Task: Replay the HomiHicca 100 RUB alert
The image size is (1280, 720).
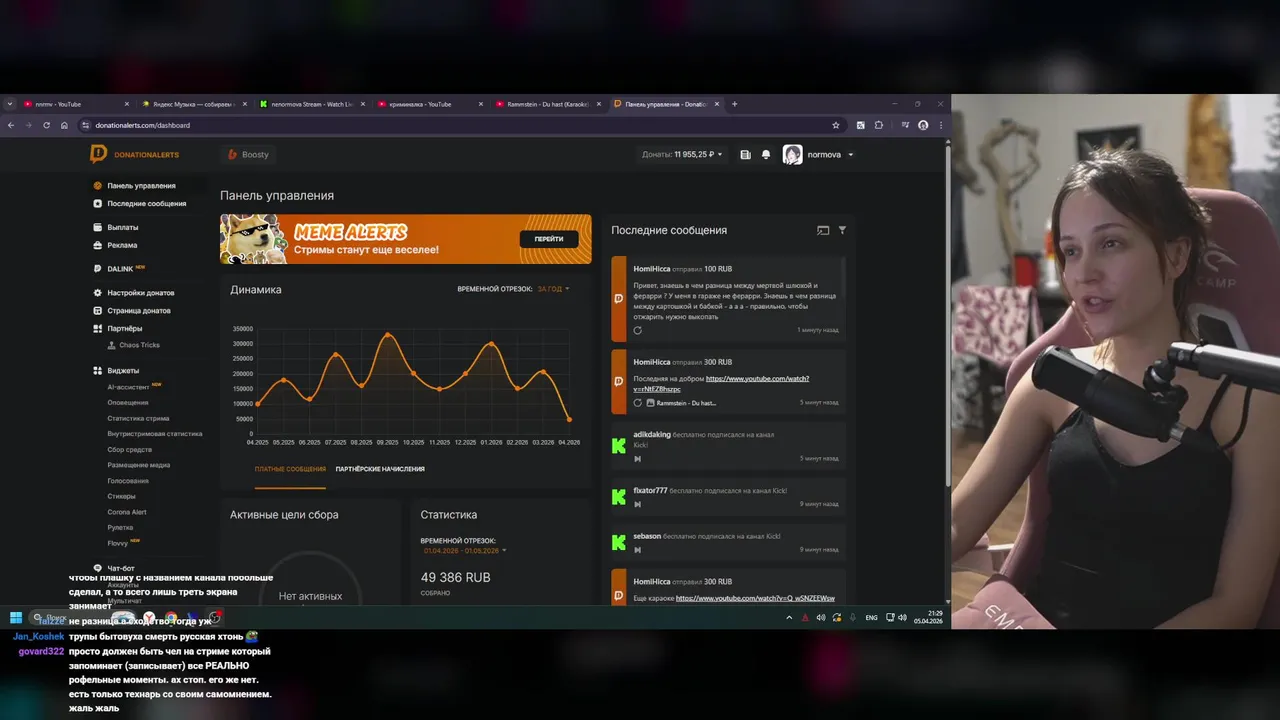Action: (638, 330)
